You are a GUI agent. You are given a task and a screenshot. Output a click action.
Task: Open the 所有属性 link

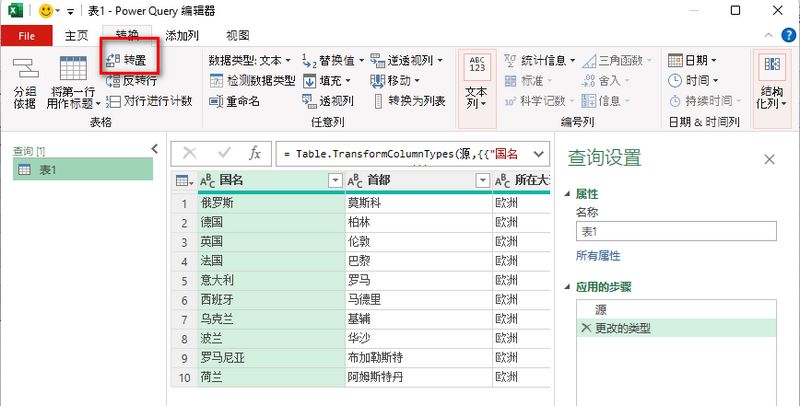tap(598, 256)
